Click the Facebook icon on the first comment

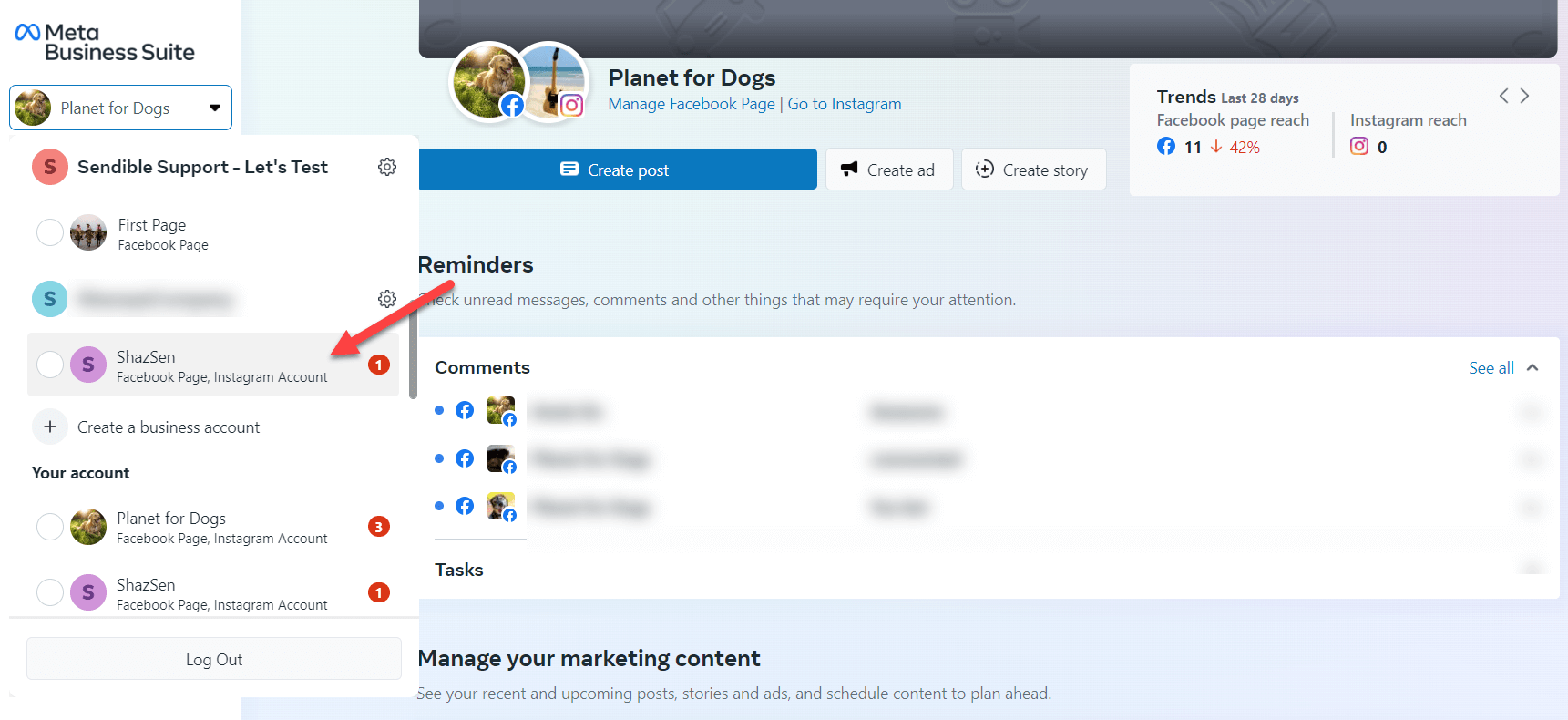point(465,410)
